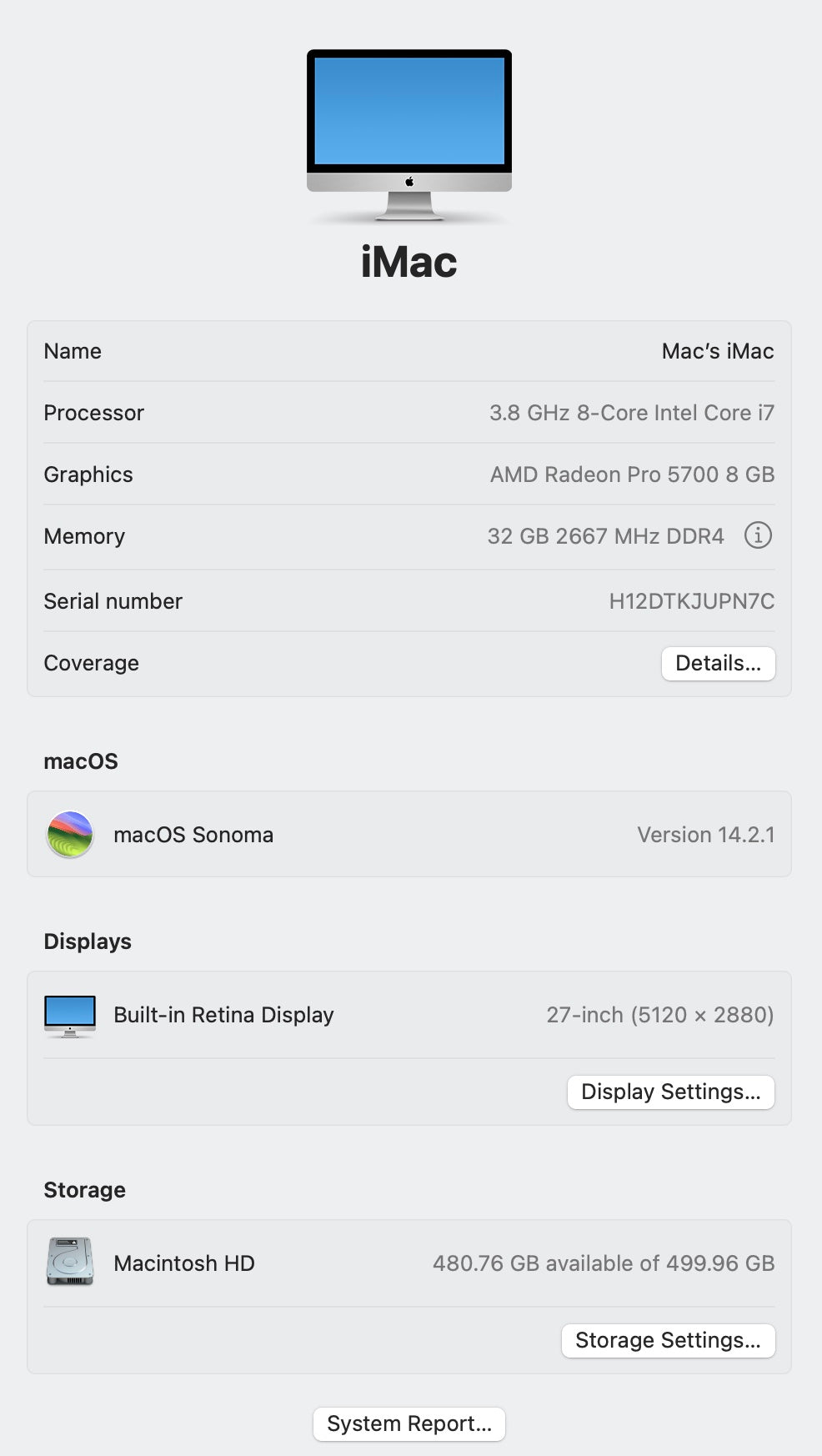
Task: Click the Version 14.2.1 text
Action: click(705, 836)
